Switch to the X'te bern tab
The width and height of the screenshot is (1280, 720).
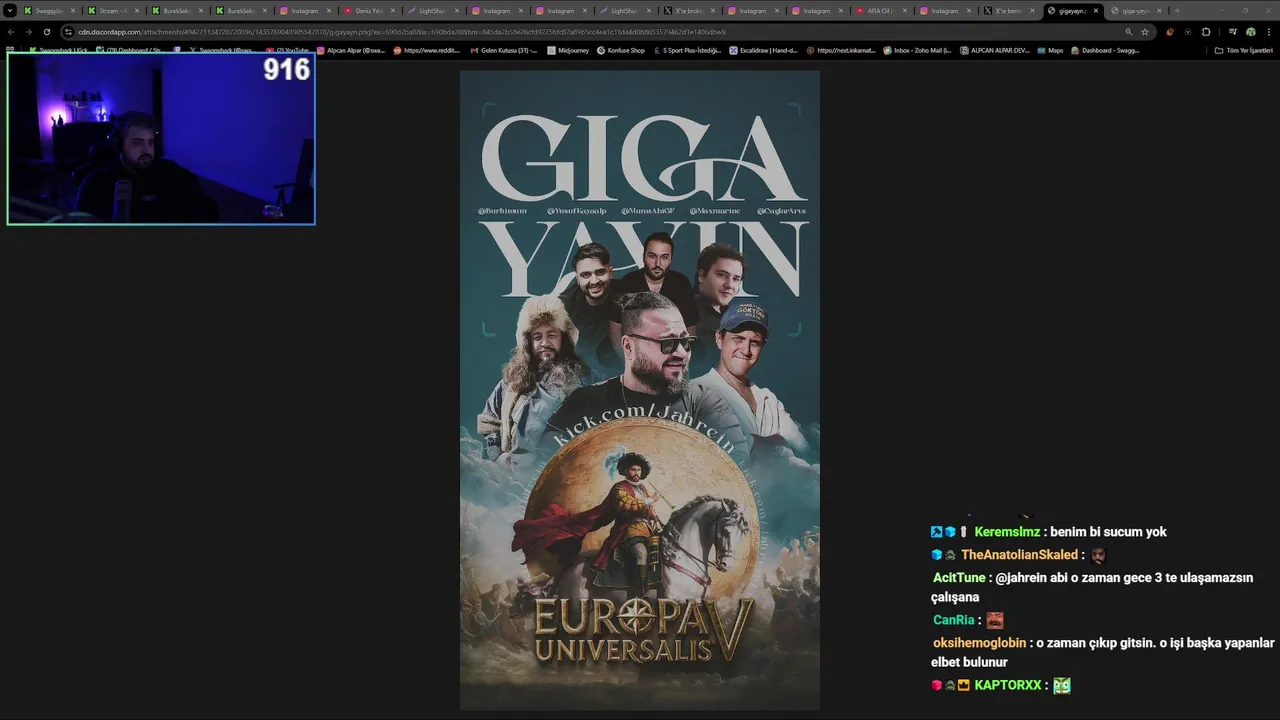(1009, 10)
